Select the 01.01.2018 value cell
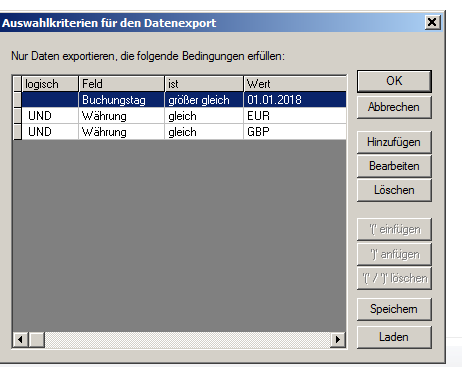This screenshot has width=462, height=367. (x=295, y=100)
